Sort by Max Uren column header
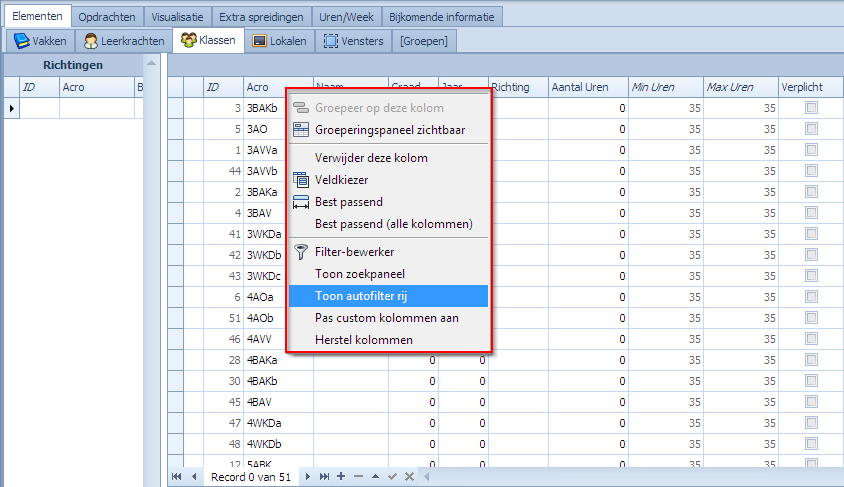Image resolution: width=844 pixels, height=487 pixels. pos(741,87)
